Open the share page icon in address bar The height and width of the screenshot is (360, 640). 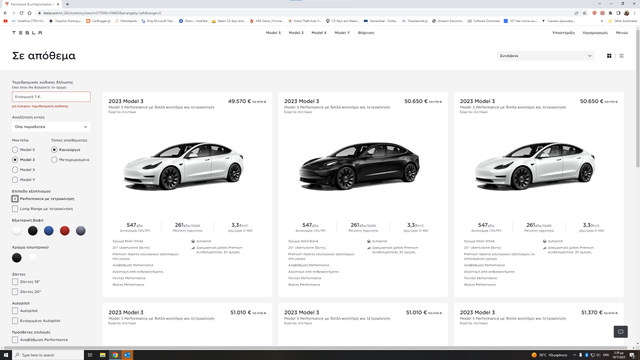pyautogui.click(x=576, y=13)
